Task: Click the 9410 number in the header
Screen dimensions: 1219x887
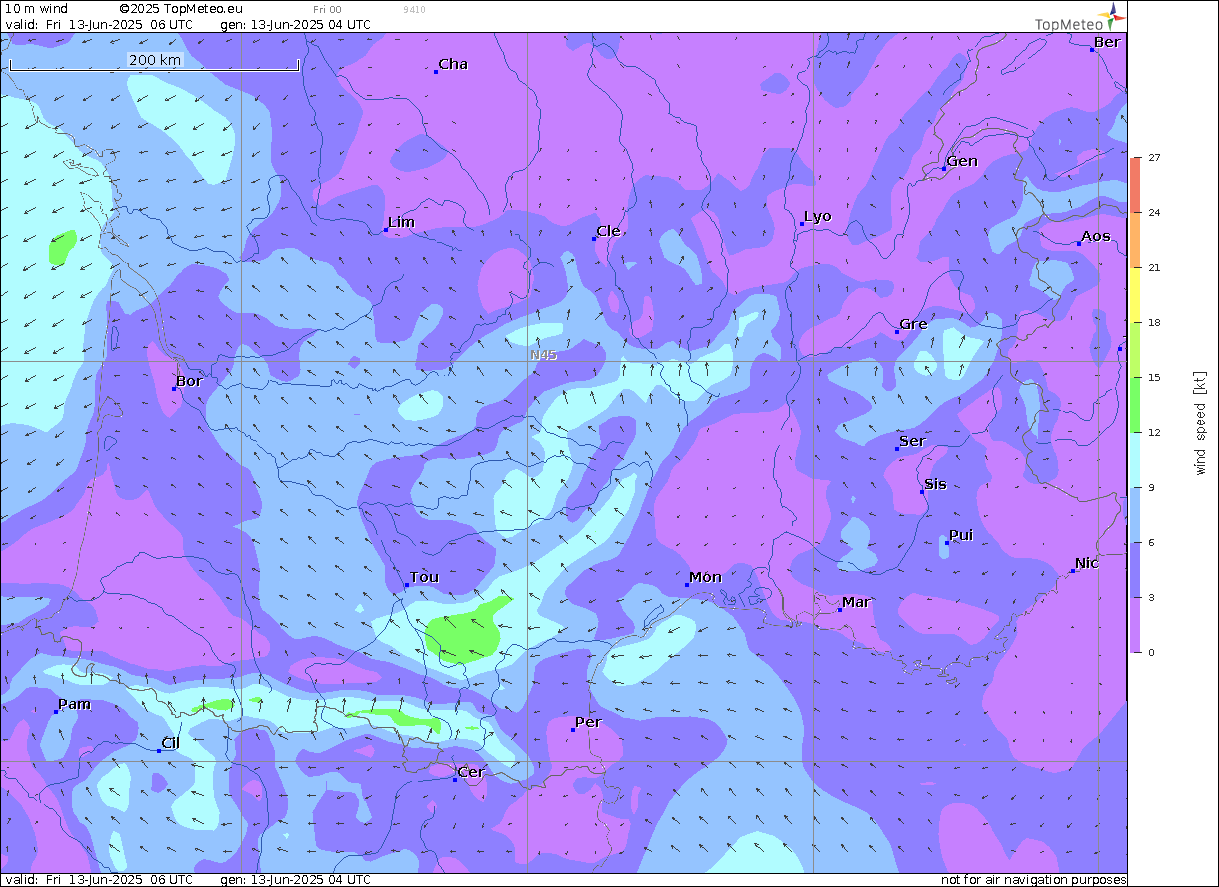Action: [x=413, y=9]
